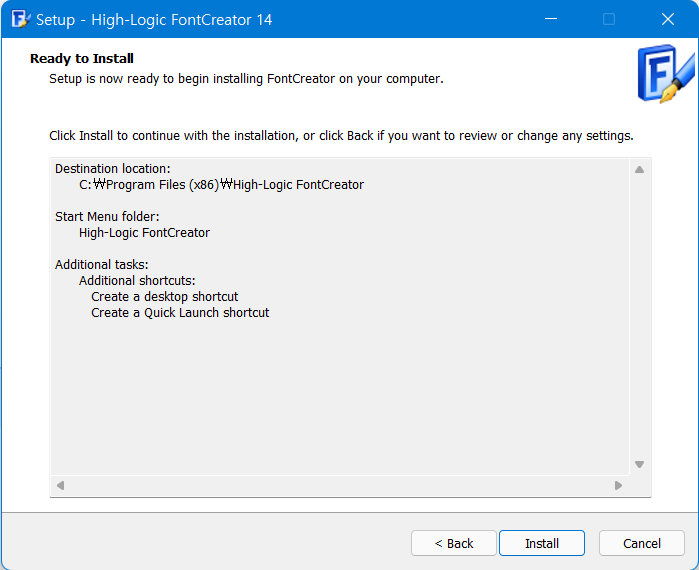
Task: Close the Setup window
Action: 668,19
